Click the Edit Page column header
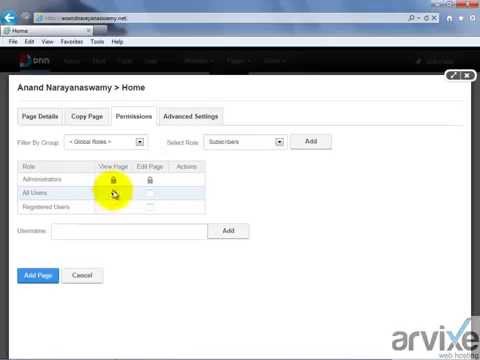 pyautogui.click(x=150, y=166)
